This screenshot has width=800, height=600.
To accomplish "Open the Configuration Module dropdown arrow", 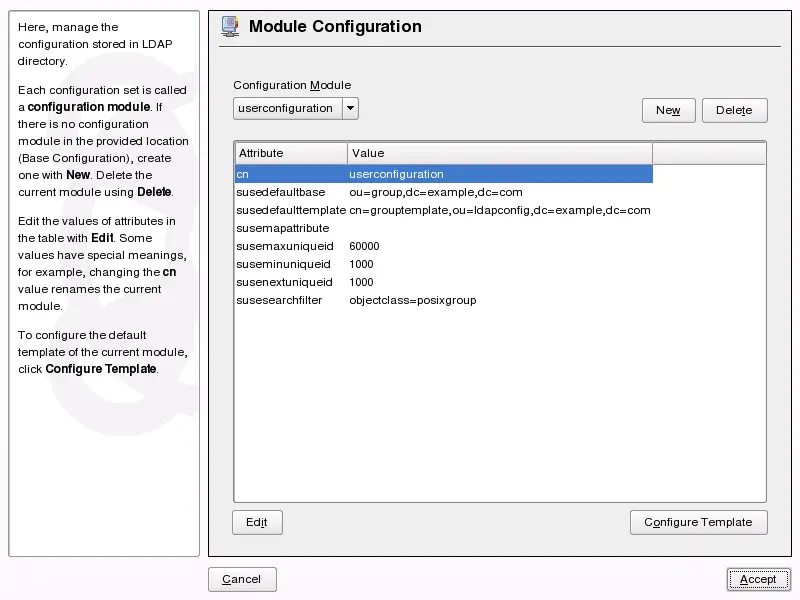I will point(350,108).
